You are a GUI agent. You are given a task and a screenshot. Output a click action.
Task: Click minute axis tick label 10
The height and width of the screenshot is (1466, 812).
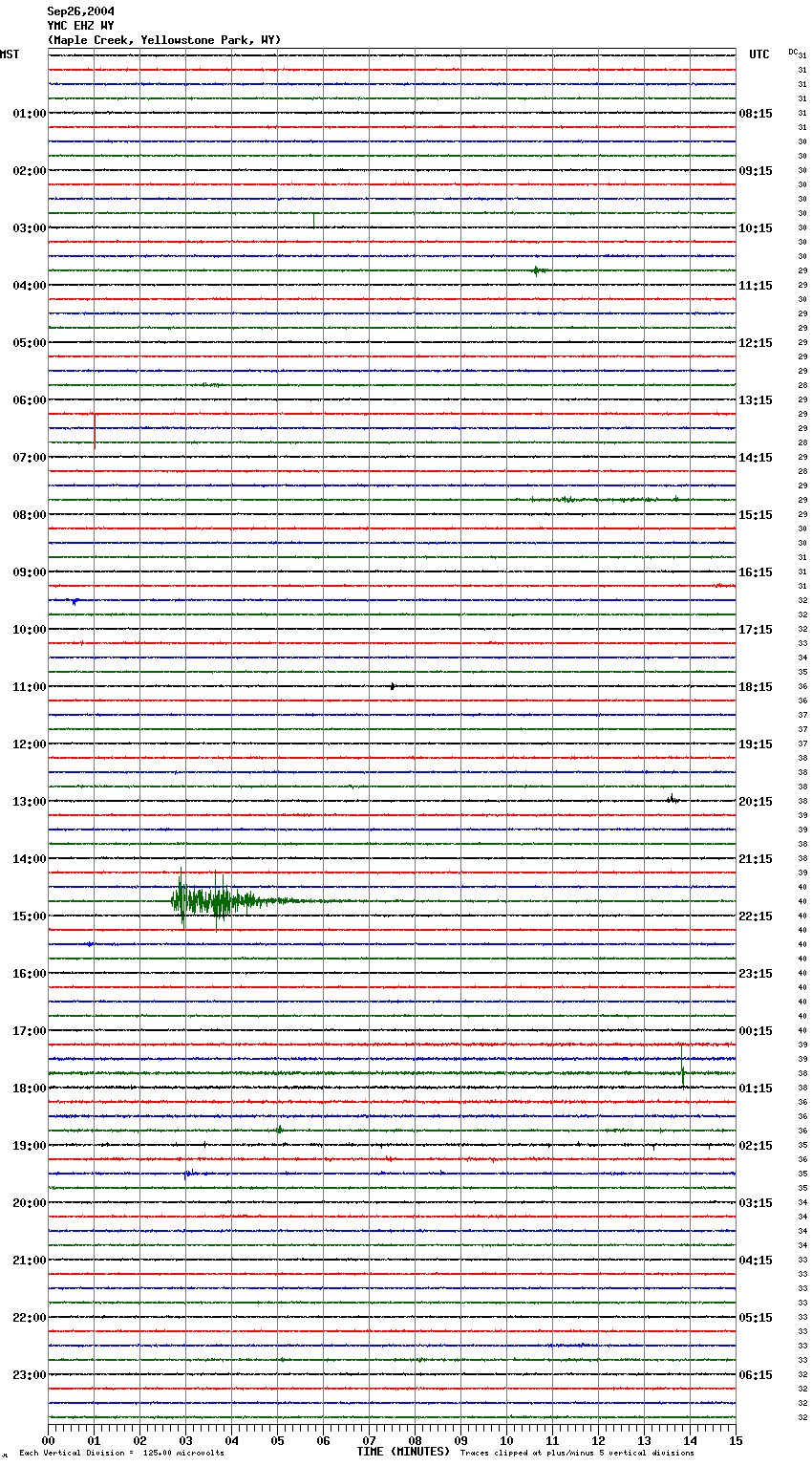coord(506,1440)
